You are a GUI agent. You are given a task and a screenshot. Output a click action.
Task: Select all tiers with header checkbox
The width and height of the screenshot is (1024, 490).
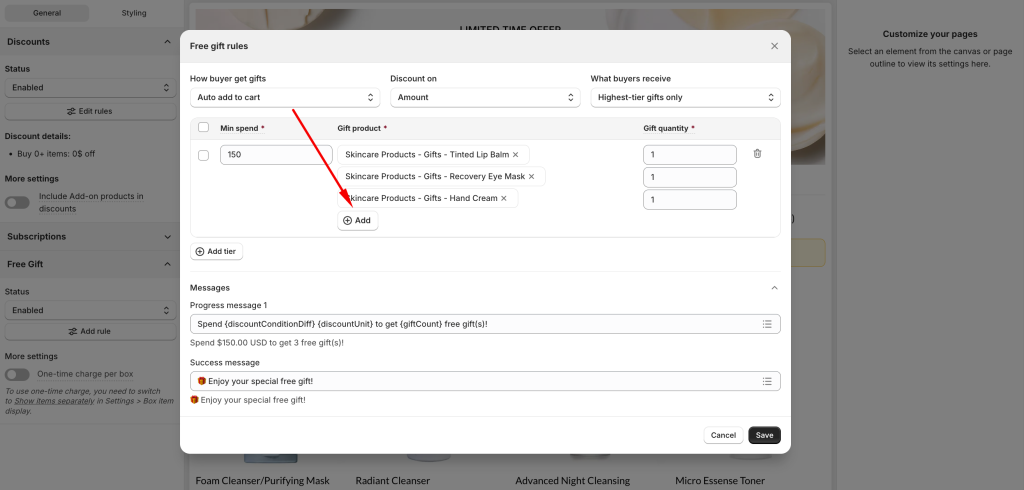point(204,128)
